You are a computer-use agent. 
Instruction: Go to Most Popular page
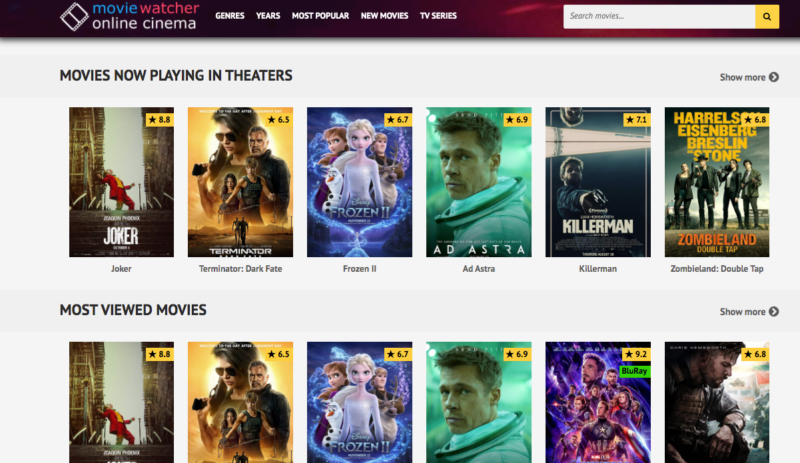(x=320, y=16)
